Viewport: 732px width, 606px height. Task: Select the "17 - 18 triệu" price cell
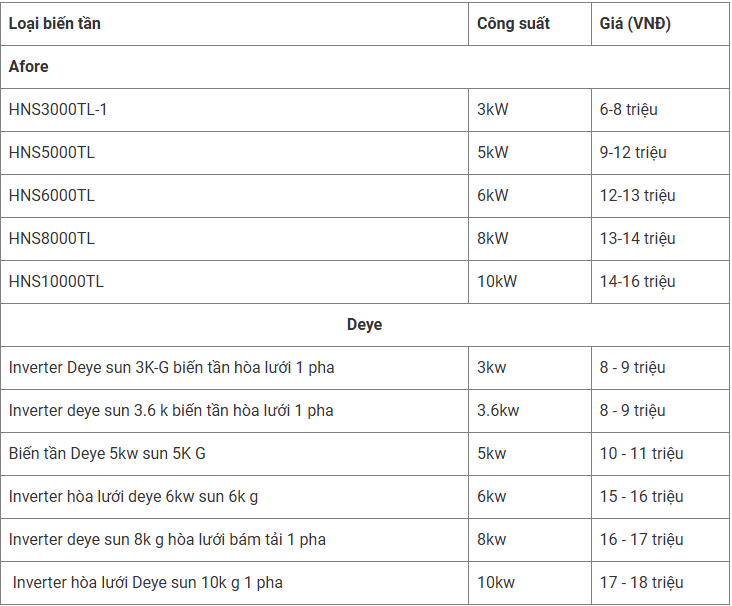(641, 583)
